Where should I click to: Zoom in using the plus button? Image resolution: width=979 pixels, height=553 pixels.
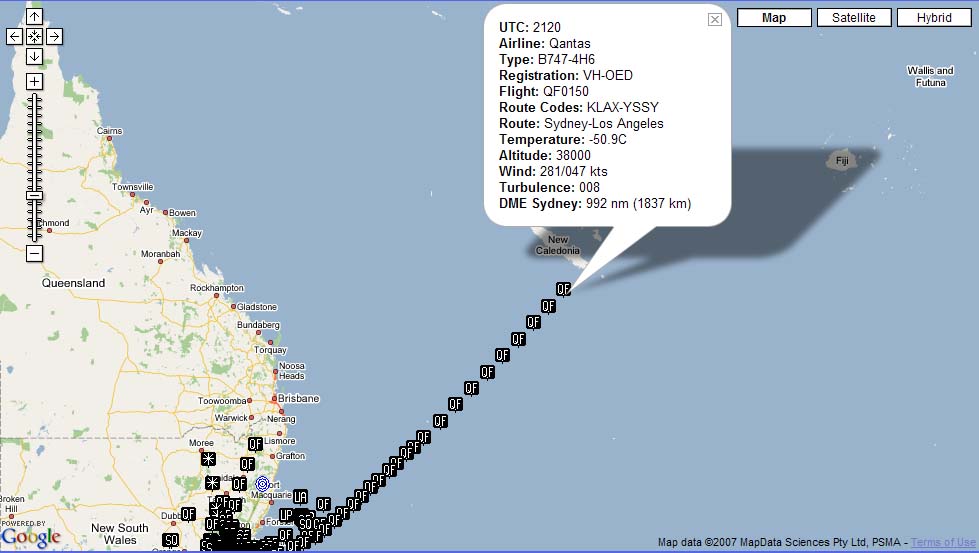point(34,82)
